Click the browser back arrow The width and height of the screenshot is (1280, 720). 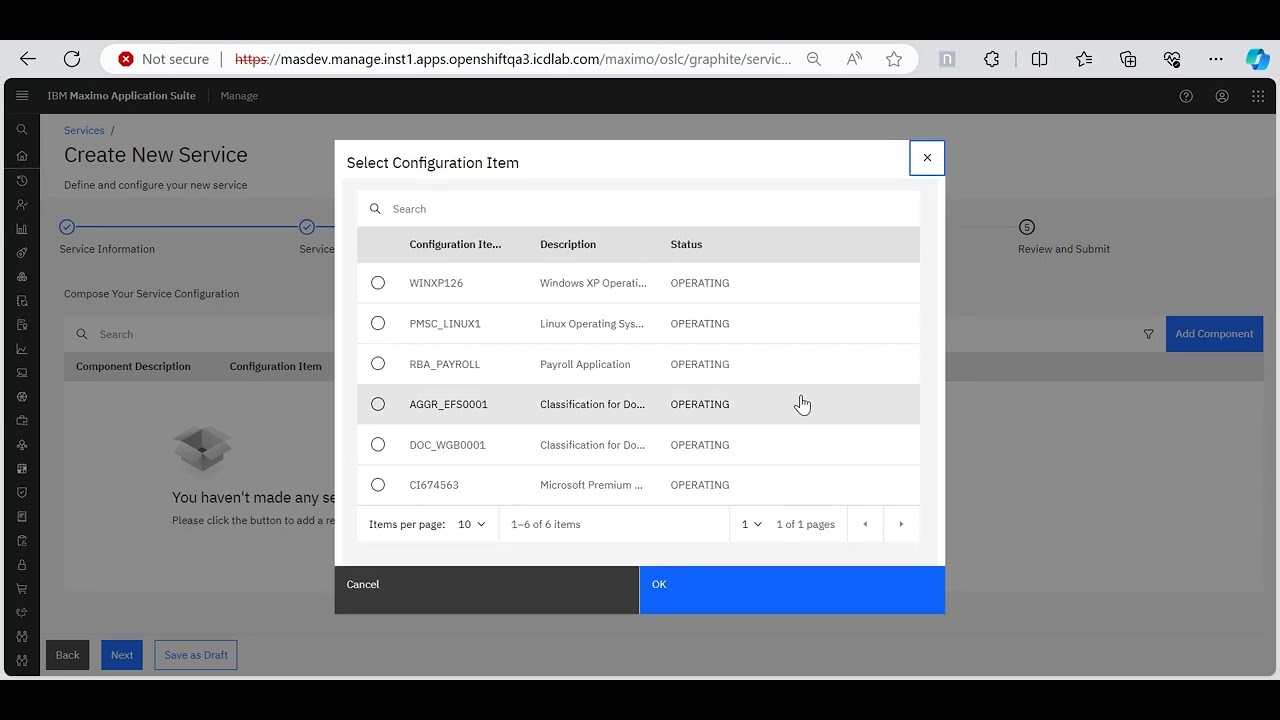click(x=28, y=59)
